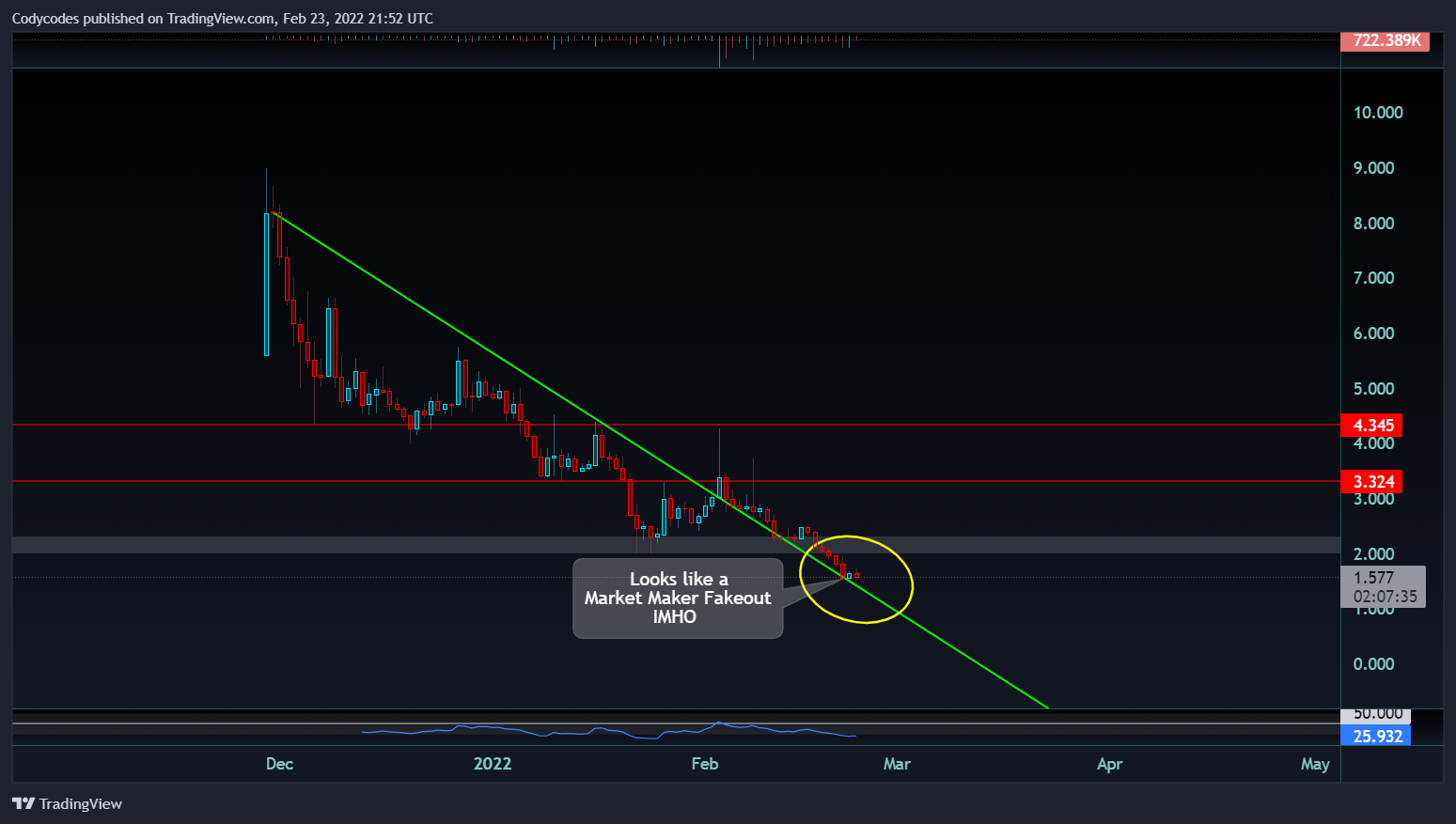Click the 5.000 price scale label
Screen dimensions: 1456x824
[1374, 389]
